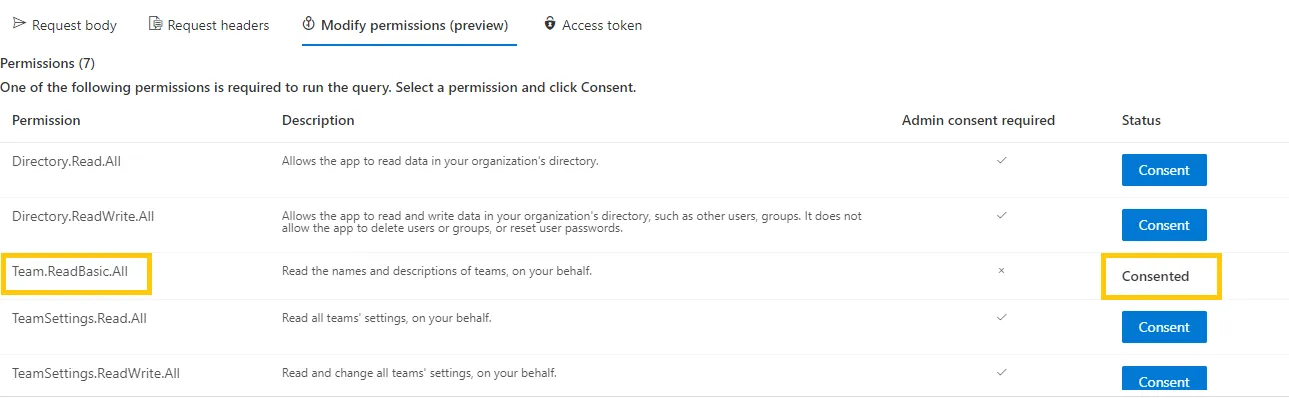Click the admin consent checkmark for TeamSettings.ReadWrite.All

pyautogui.click(x=1001, y=373)
